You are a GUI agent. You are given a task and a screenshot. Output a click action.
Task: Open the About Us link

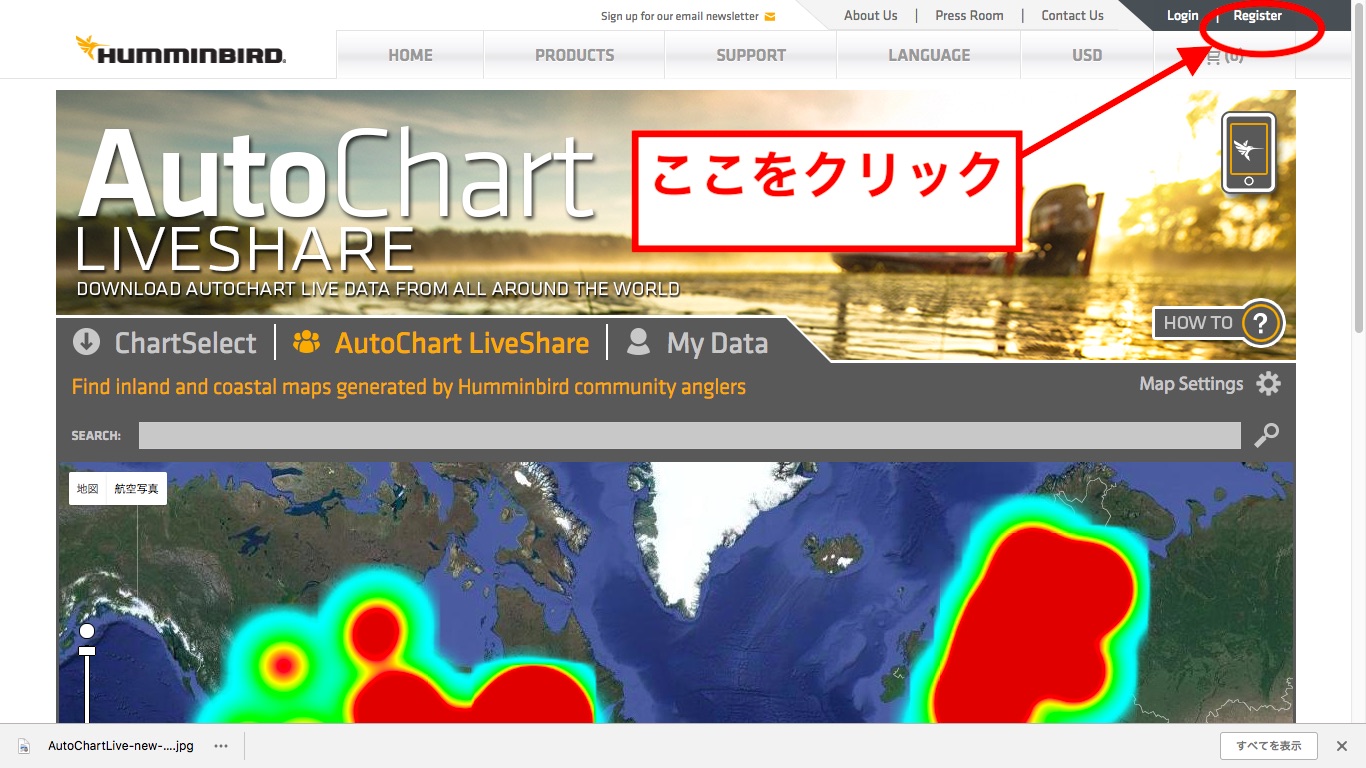point(871,15)
